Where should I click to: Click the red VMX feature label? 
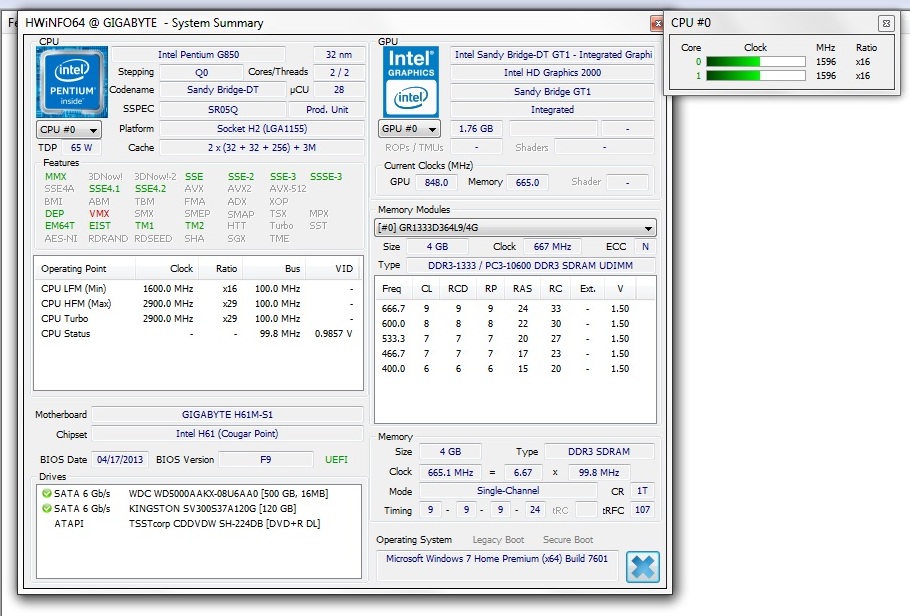99,214
